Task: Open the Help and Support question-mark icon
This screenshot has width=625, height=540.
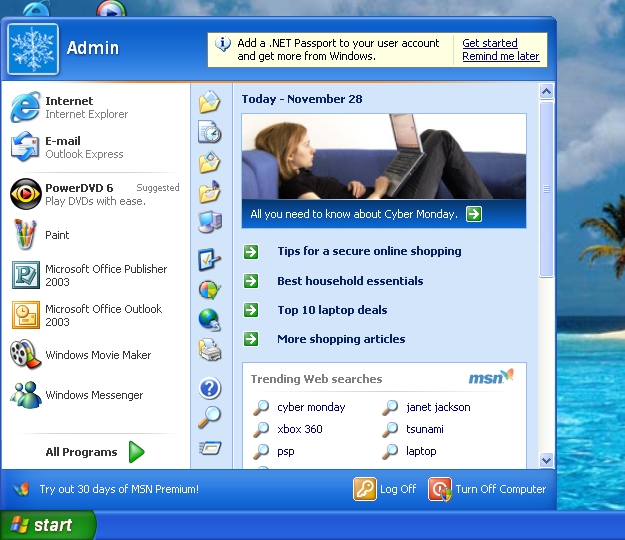Action: [210, 388]
